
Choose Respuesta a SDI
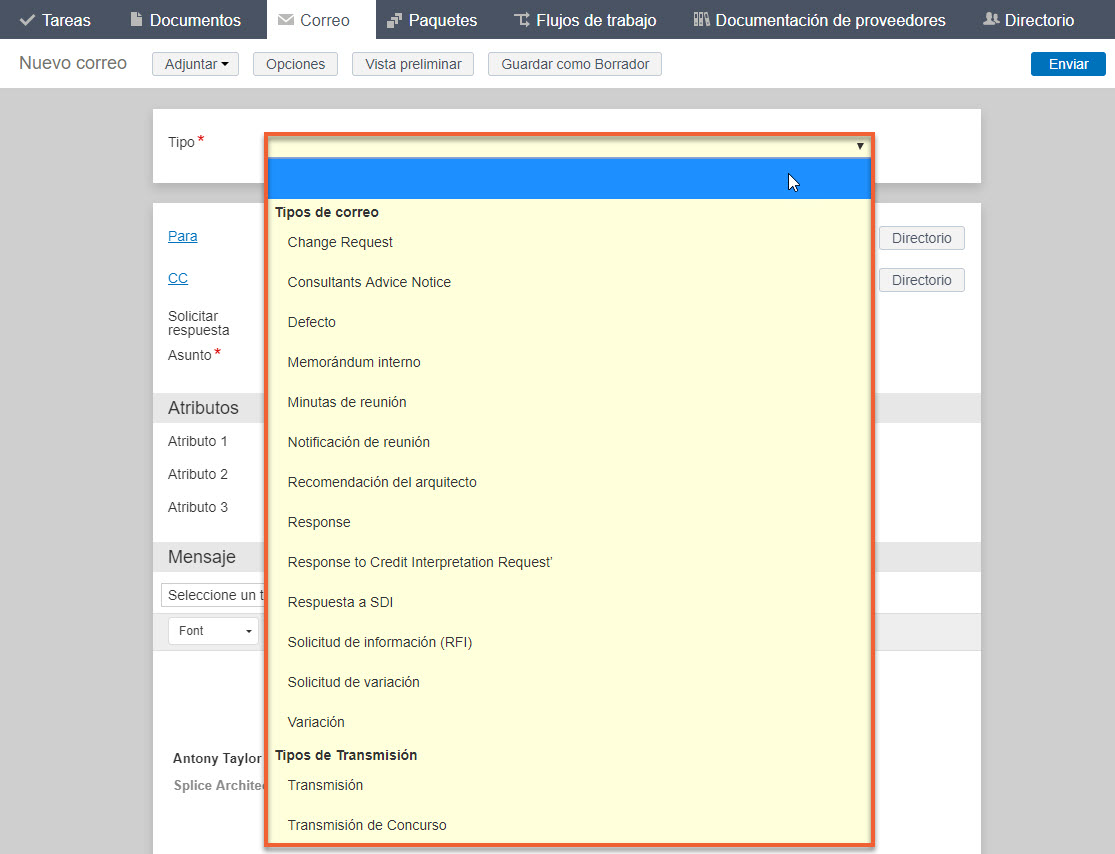coord(569,602)
